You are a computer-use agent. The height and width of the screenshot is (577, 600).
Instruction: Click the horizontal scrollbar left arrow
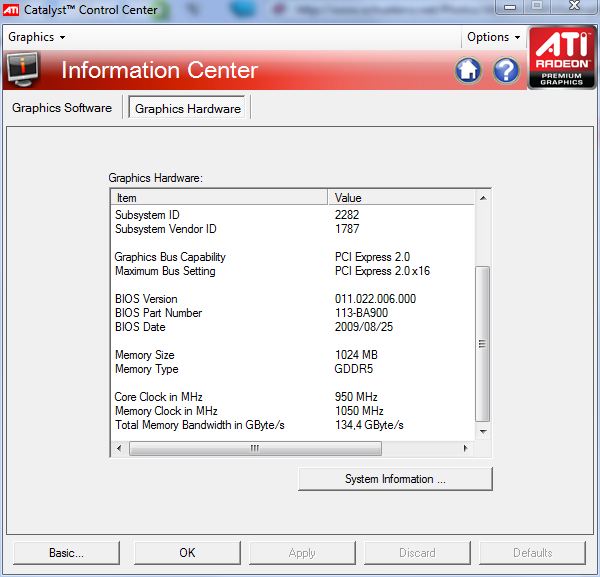click(119, 448)
